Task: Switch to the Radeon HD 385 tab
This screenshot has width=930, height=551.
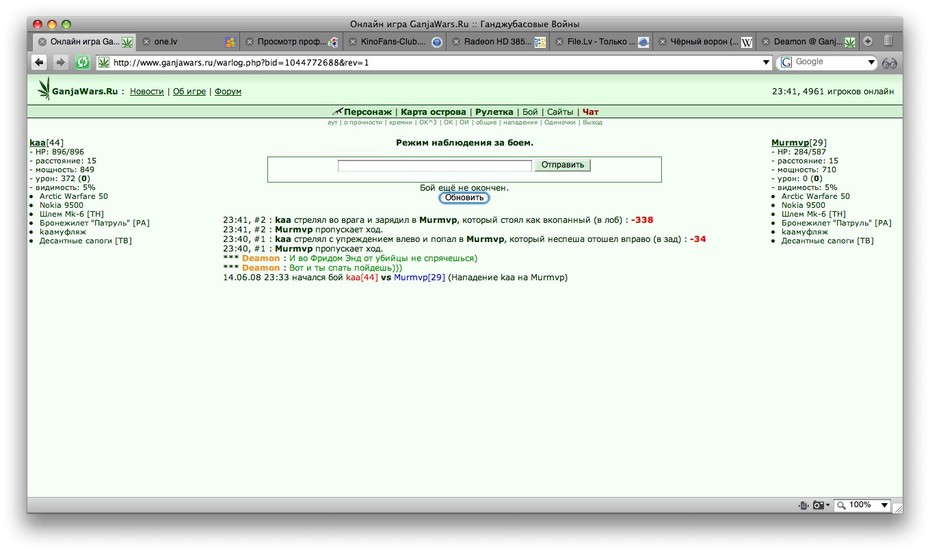Action: (498, 42)
